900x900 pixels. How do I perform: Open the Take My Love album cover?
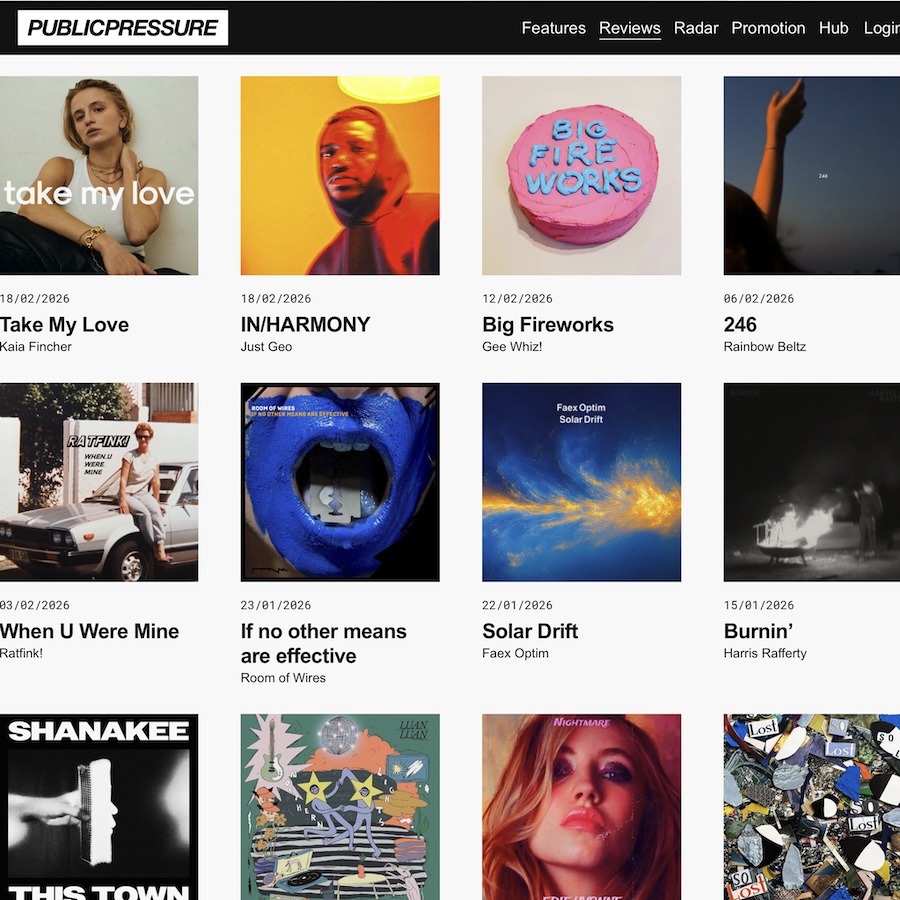[x=99, y=176]
